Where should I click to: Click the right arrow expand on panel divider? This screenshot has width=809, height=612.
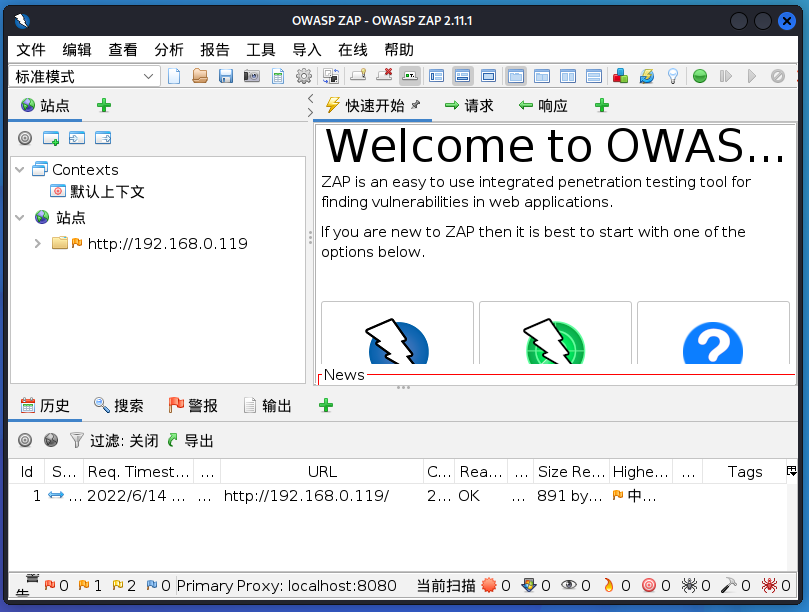coord(310,112)
